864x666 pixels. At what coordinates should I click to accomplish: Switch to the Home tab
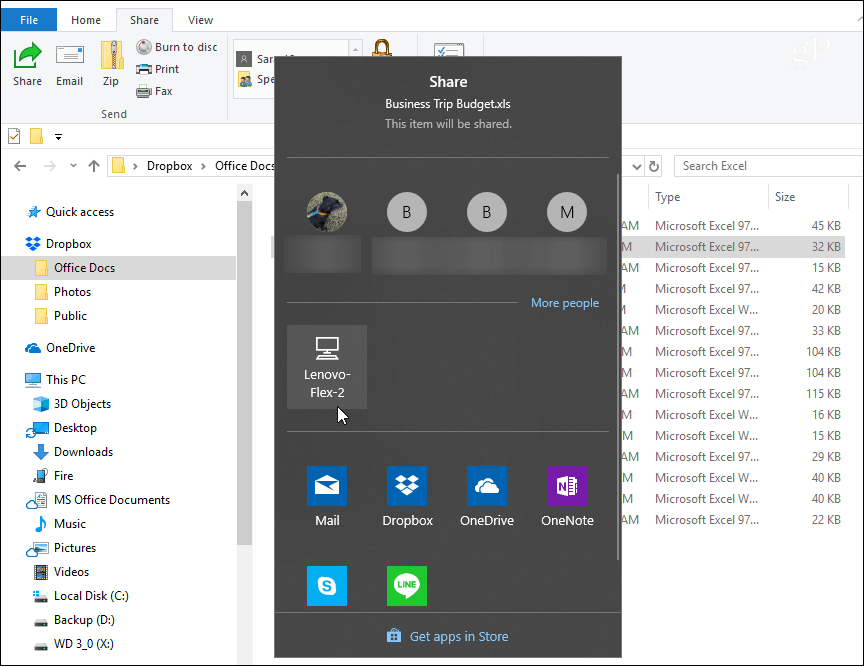(86, 20)
